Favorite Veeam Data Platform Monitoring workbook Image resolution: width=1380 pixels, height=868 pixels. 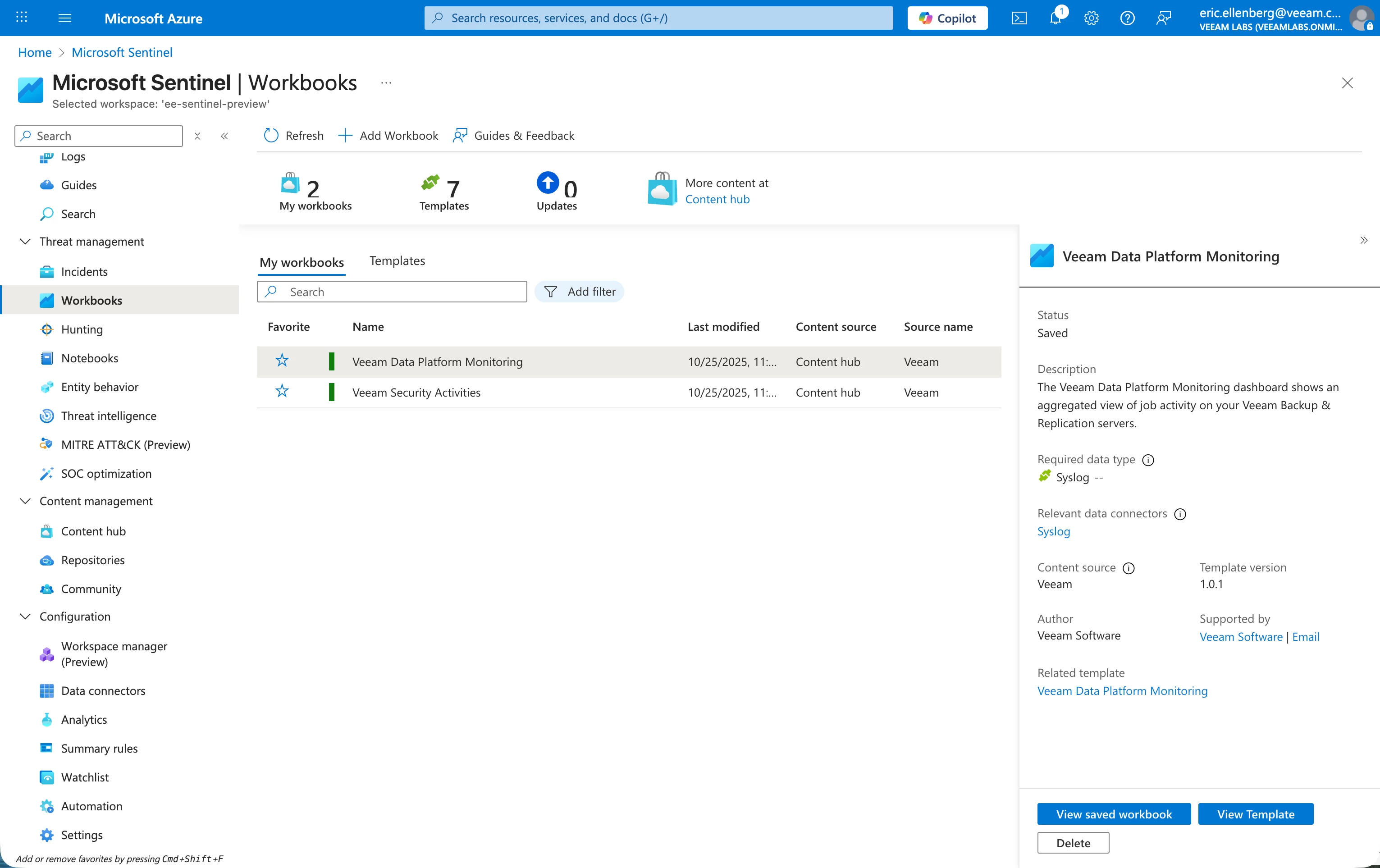click(282, 361)
